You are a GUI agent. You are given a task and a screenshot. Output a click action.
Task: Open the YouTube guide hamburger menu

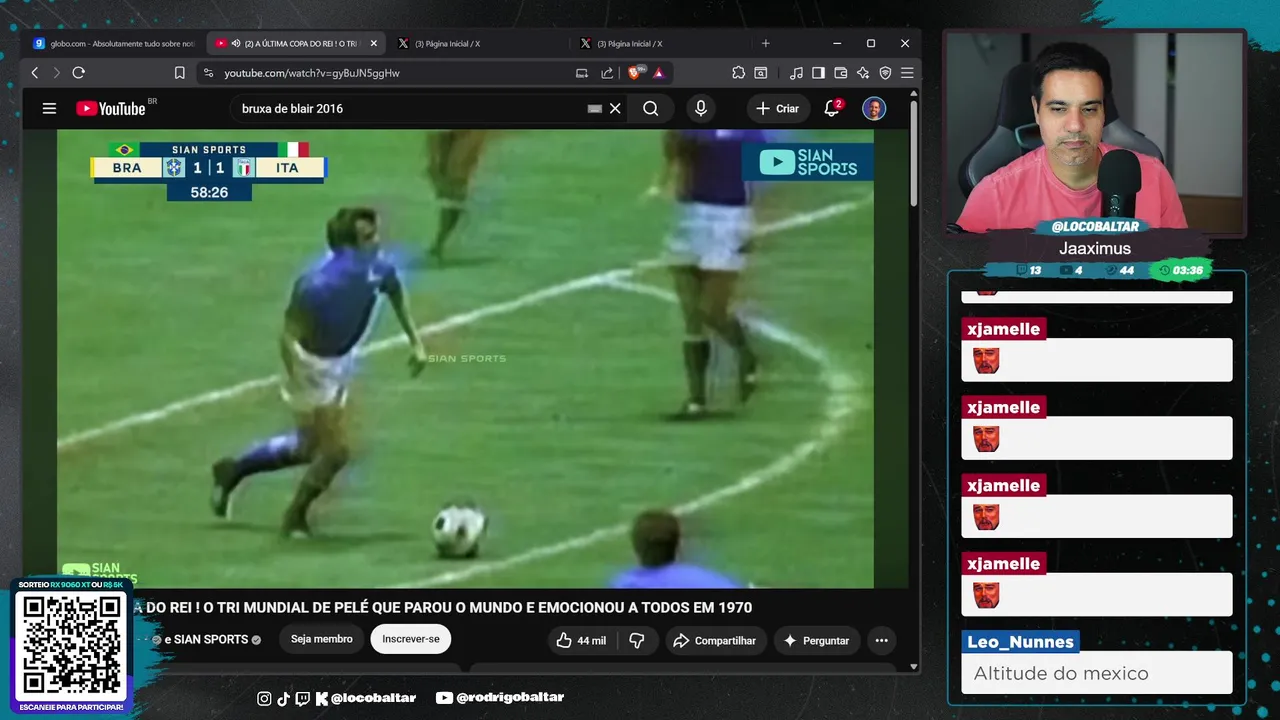tap(49, 108)
